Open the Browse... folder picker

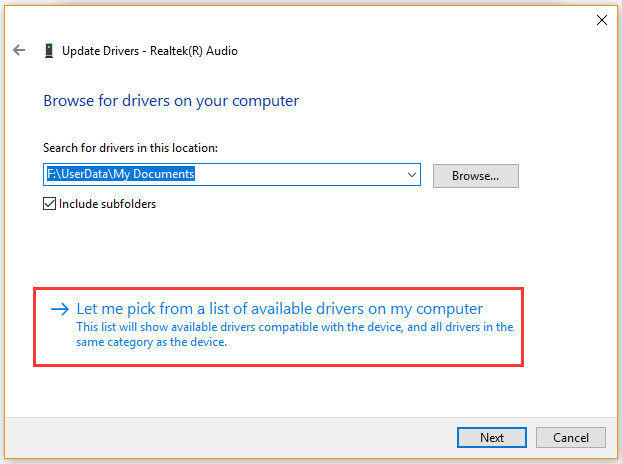tap(475, 176)
